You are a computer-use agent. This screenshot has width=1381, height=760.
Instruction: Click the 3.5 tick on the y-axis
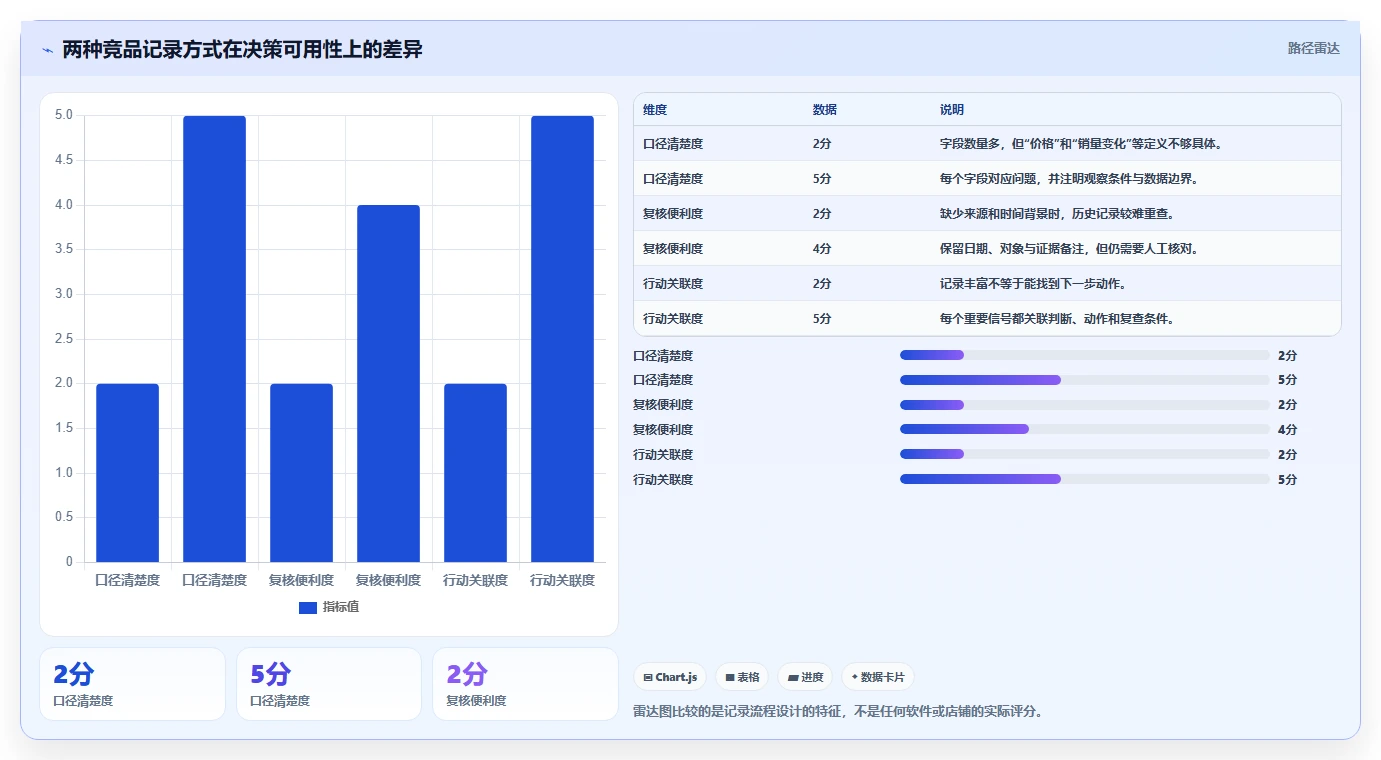[x=64, y=250]
